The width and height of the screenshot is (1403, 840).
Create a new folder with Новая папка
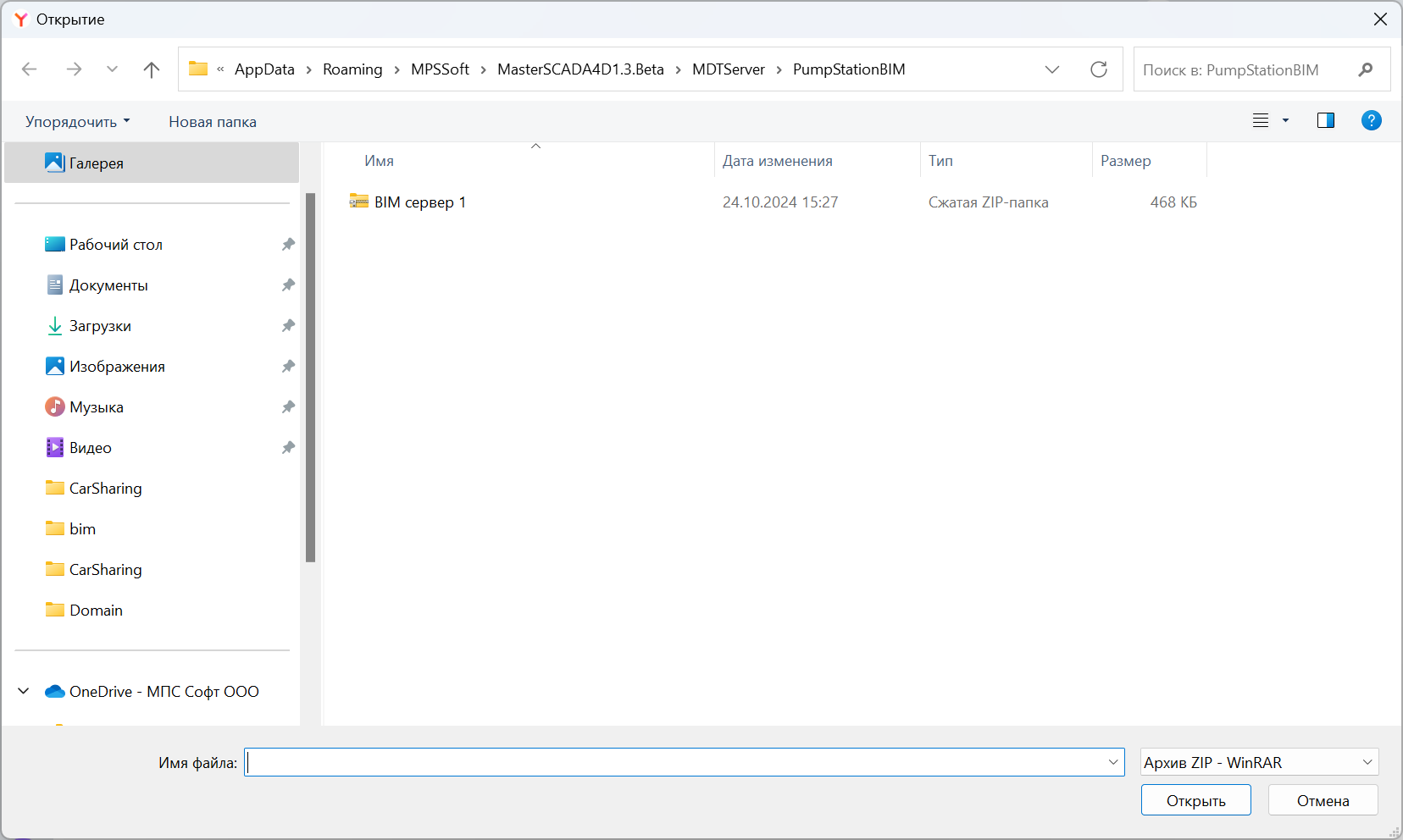[212, 122]
